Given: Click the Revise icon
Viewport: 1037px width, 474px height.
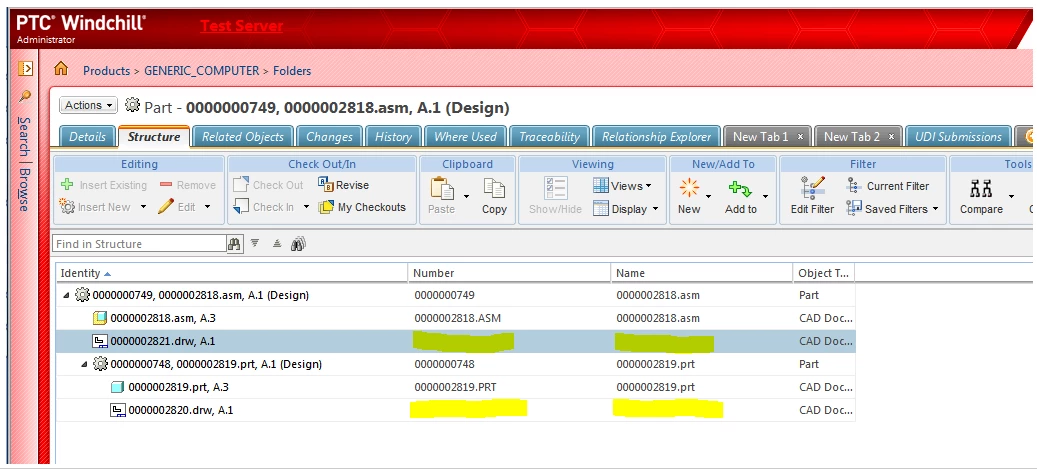Looking at the screenshot, I should coord(325,185).
